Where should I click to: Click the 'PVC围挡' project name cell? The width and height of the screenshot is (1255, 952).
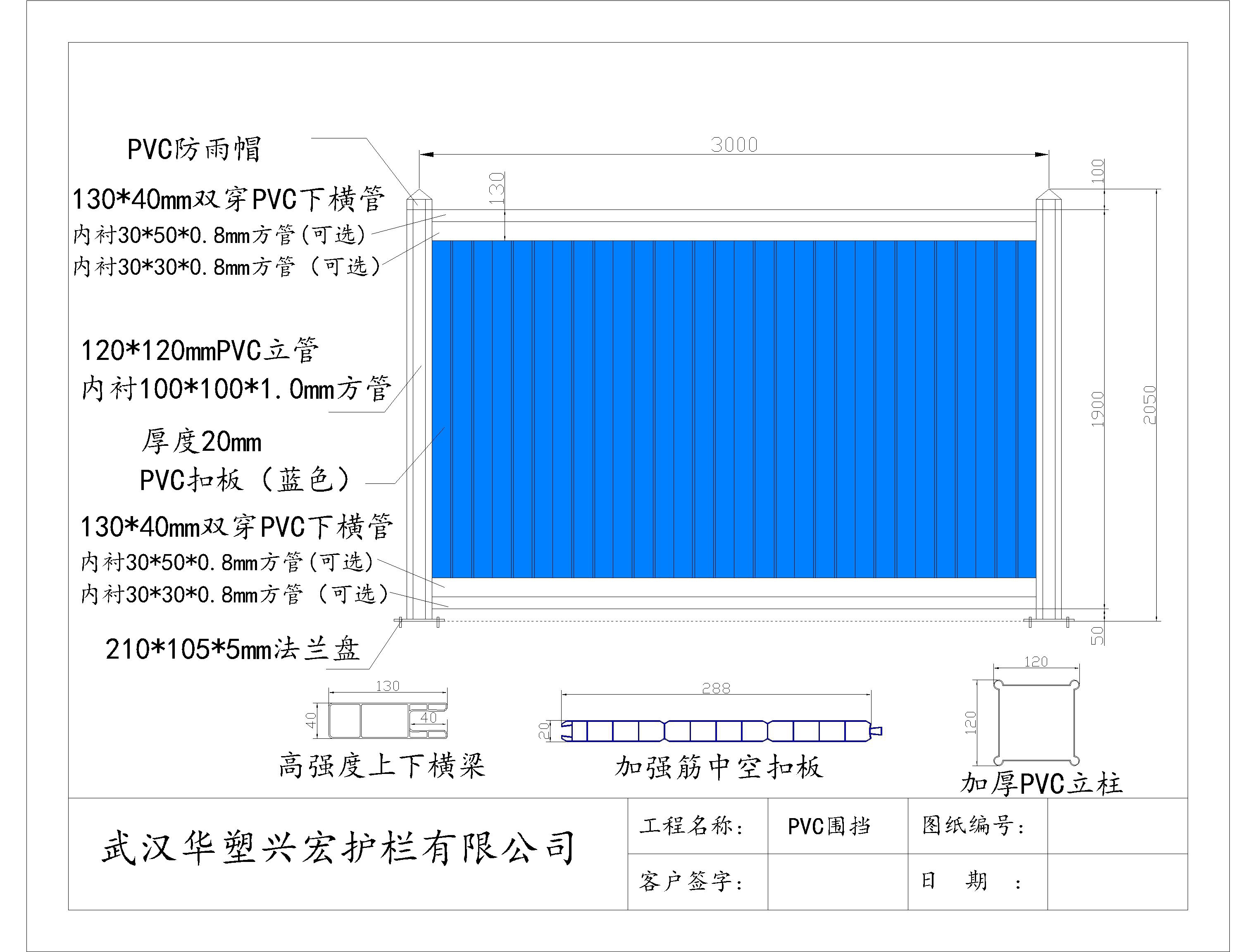(837, 826)
